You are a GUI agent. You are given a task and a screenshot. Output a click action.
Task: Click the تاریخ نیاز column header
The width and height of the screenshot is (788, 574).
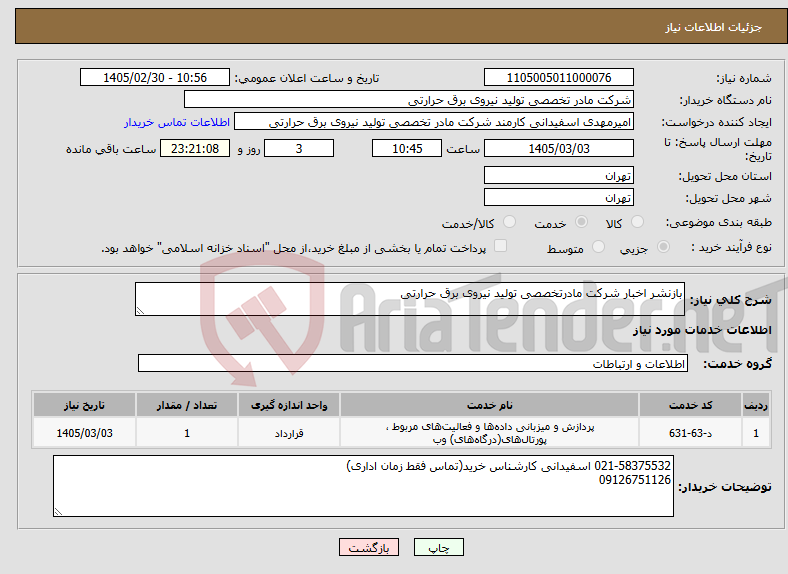[84, 405]
